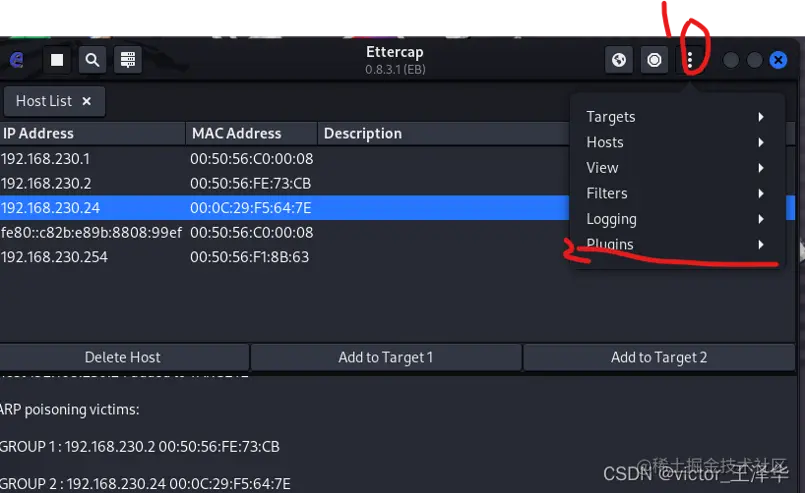Open the three-dot Ettercap menu
Image resolution: width=805 pixels, height=493 pixels.
pyautogui.click(x=690, y=60)
